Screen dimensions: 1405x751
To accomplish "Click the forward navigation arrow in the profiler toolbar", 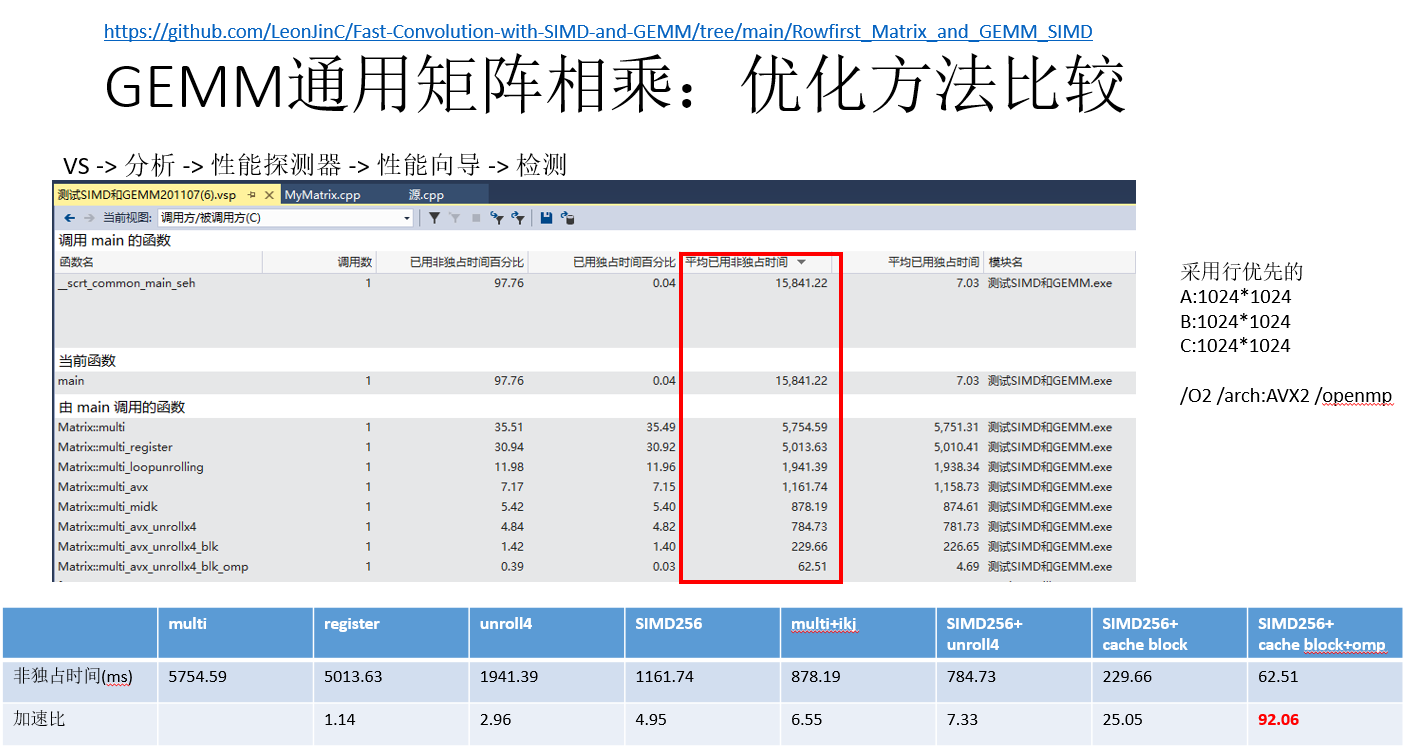I will tap(88, 218).
